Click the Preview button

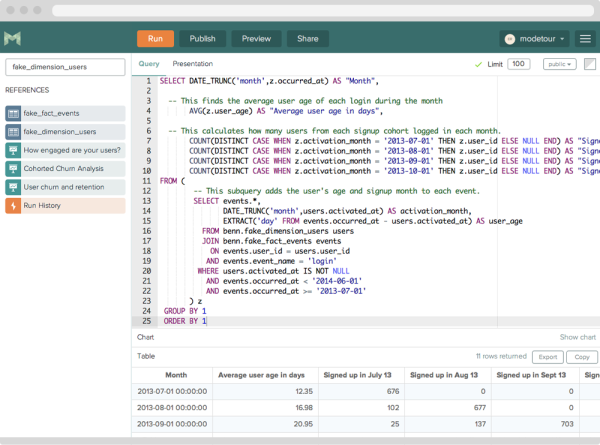pyautogui.click(x=256, y=39)
